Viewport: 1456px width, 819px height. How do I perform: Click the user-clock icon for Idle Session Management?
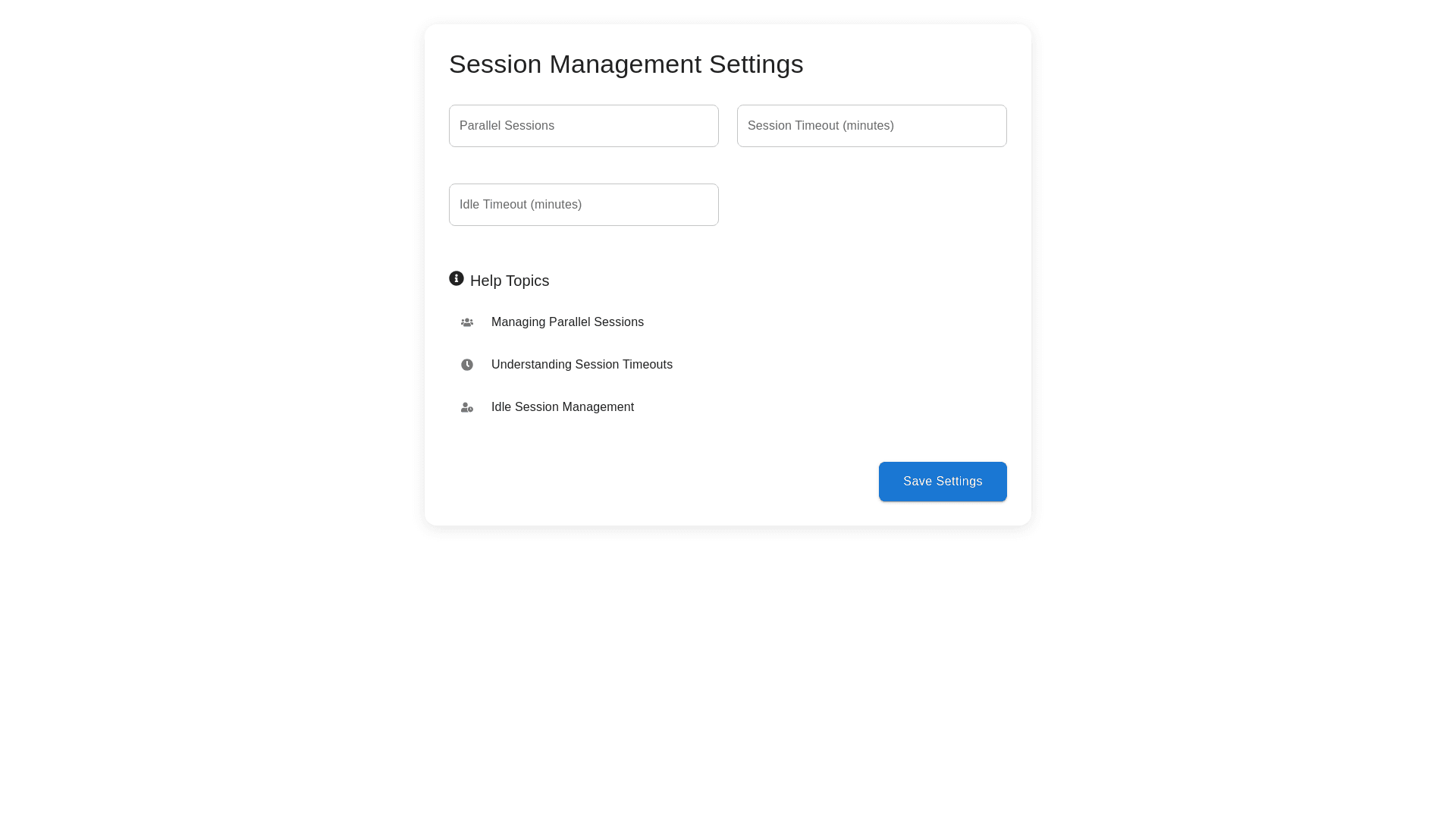tap(467, 407)
